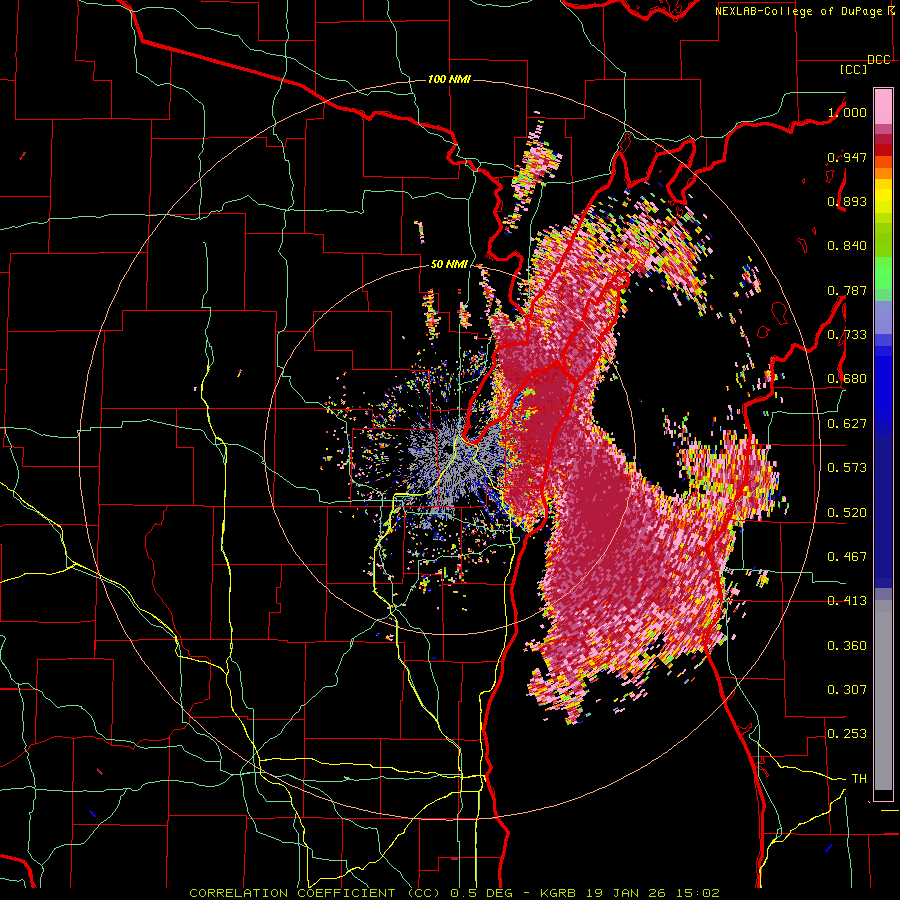Click the 0.413 legend value
The height and width of the screenshot is (900, 900).
click(847, 601)
